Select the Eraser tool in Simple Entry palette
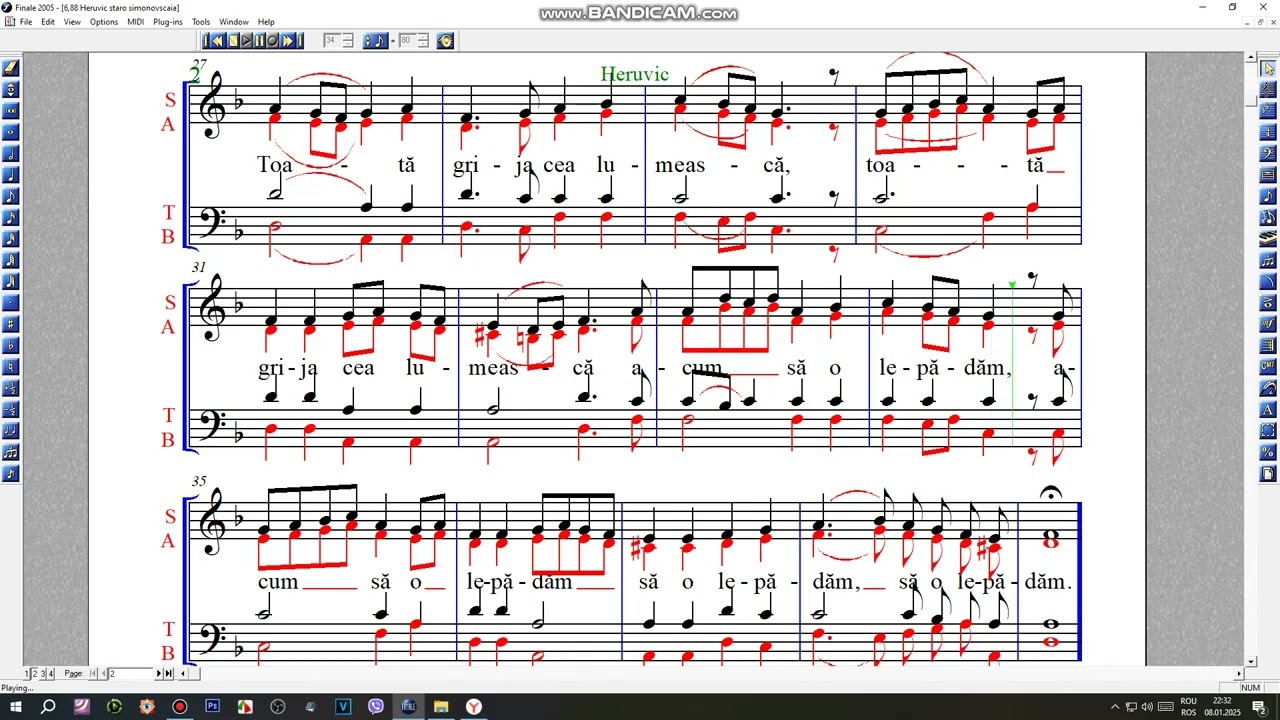 [x=11, y=68]
